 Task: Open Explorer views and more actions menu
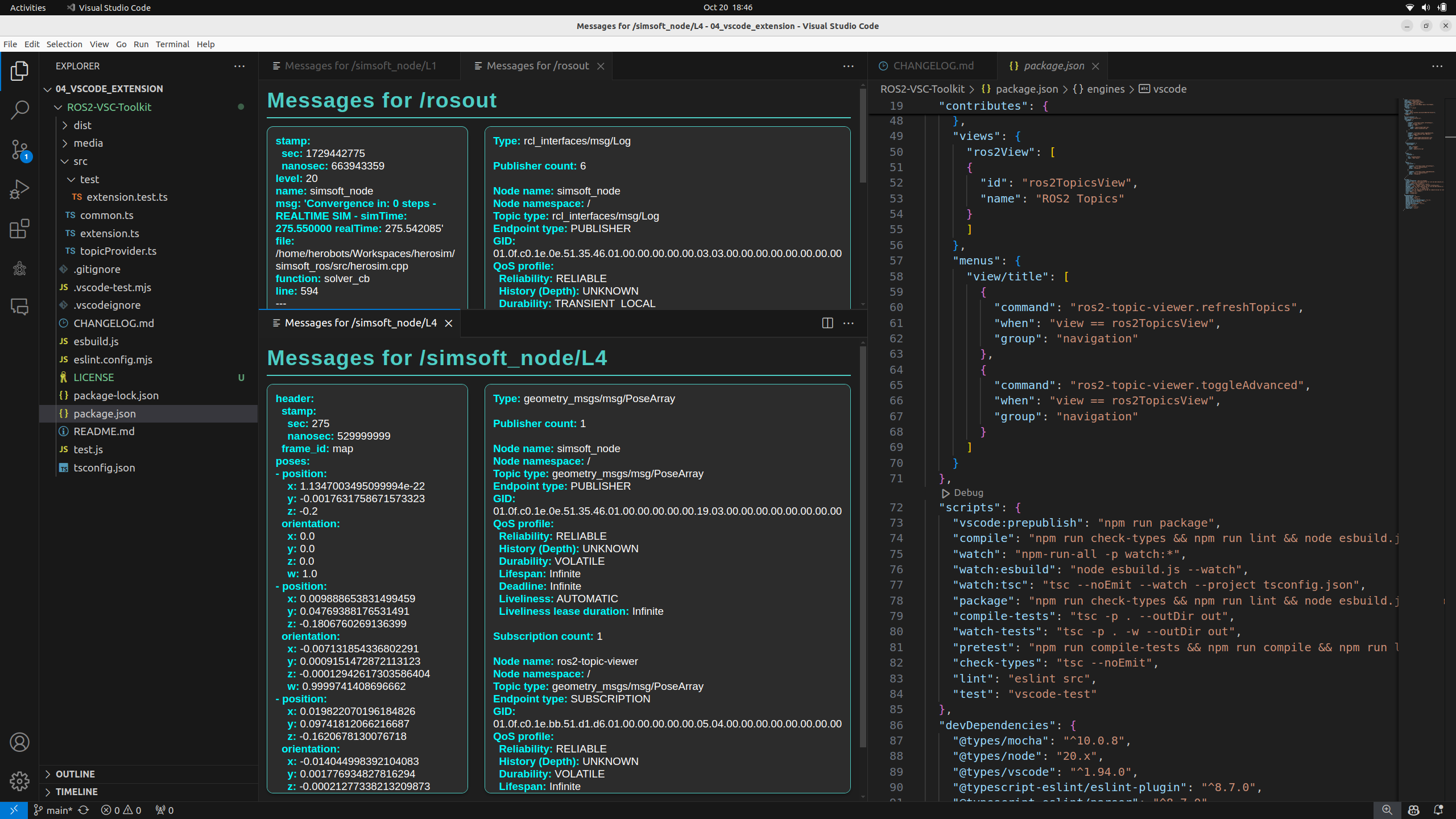239,66
